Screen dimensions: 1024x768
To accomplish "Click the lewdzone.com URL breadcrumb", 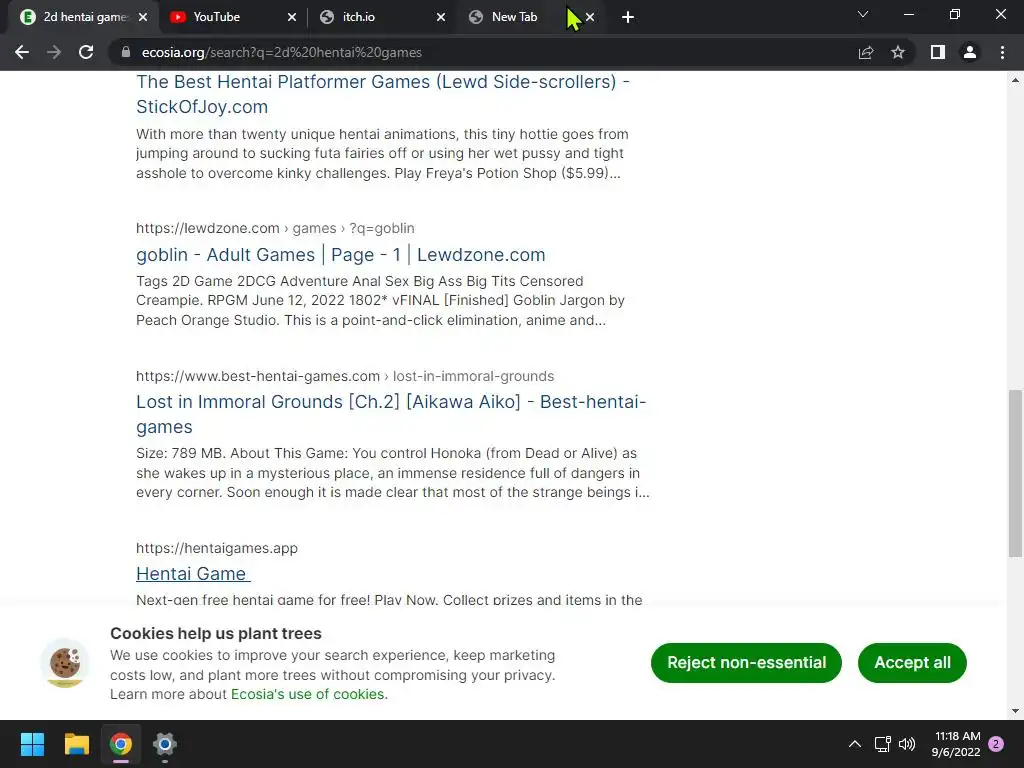I will (275, 228).
